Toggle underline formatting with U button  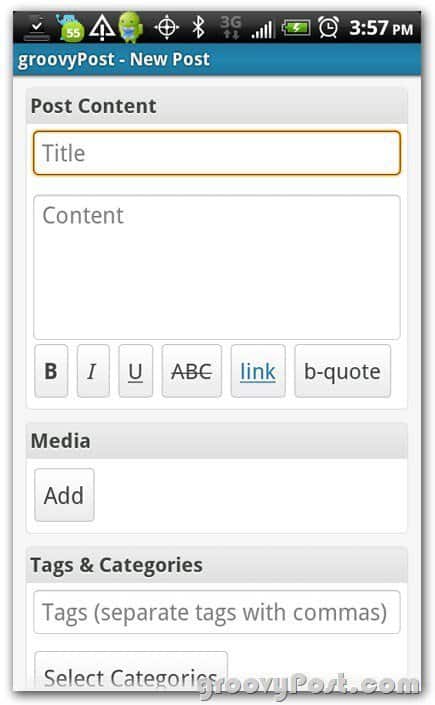(136, 371)
